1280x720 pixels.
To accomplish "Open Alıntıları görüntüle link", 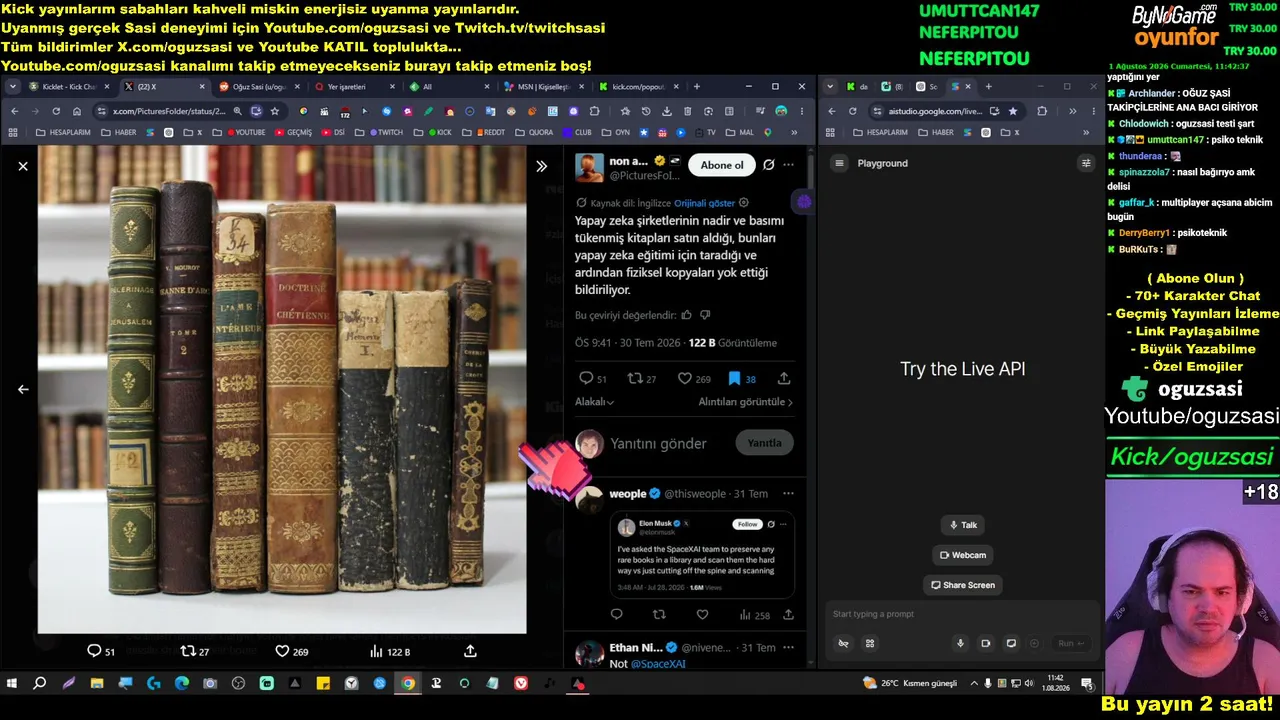I will 745,402.
